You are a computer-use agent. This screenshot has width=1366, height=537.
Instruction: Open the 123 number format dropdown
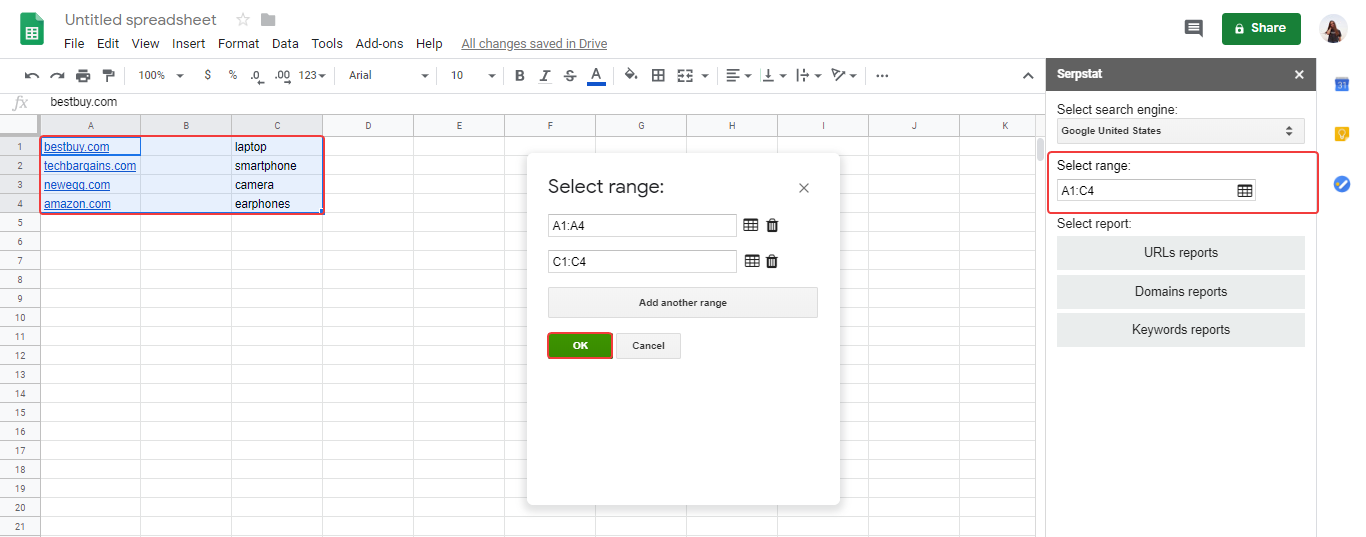[x=312, y=76]
